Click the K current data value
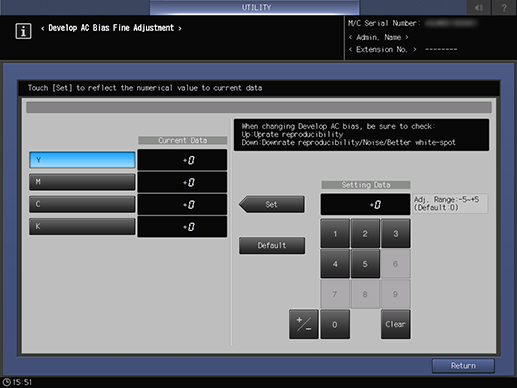The height and width of the screenshot is (388, 517). coord(182,227)
